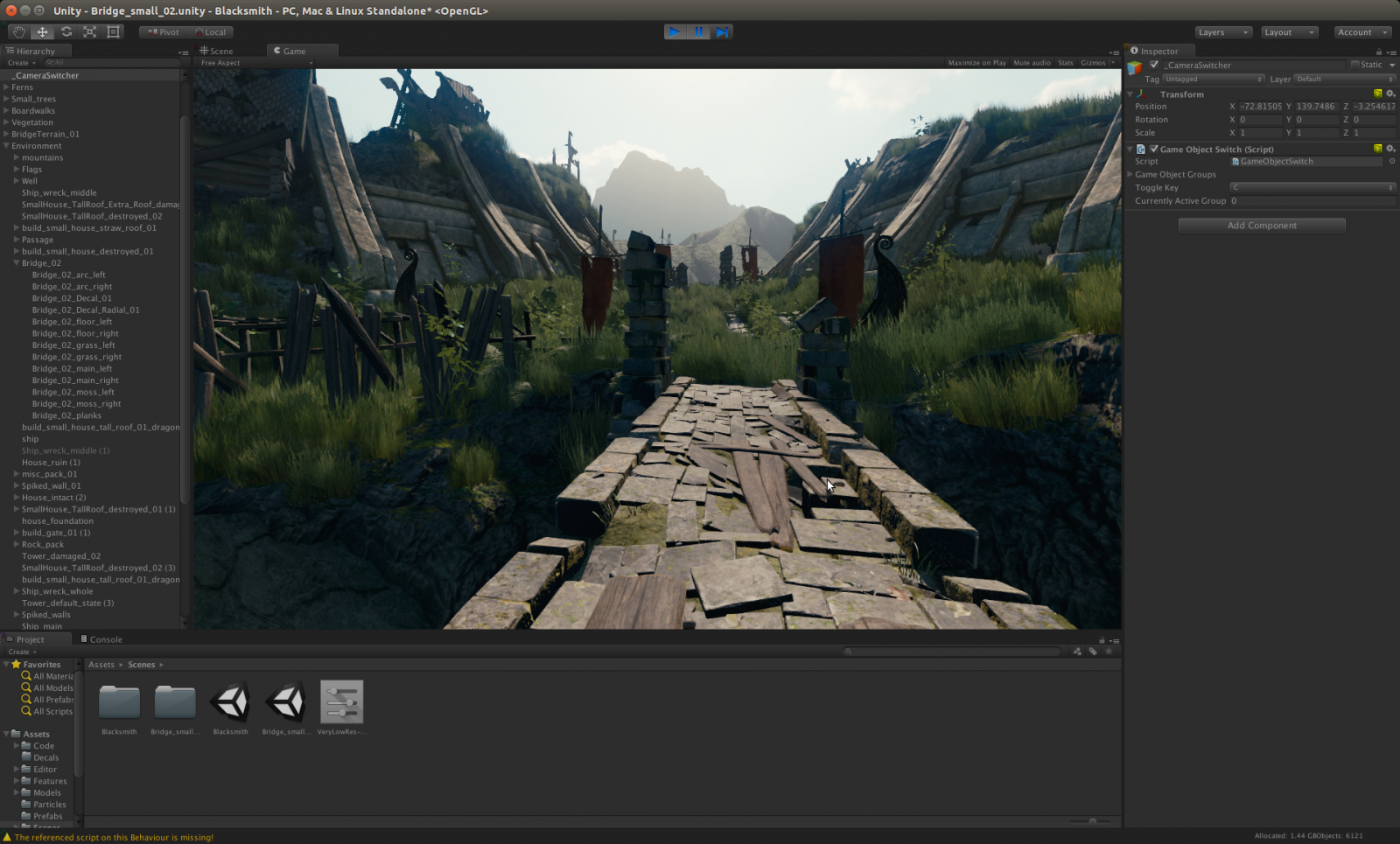Select the Scale tool

click(90, 31)
